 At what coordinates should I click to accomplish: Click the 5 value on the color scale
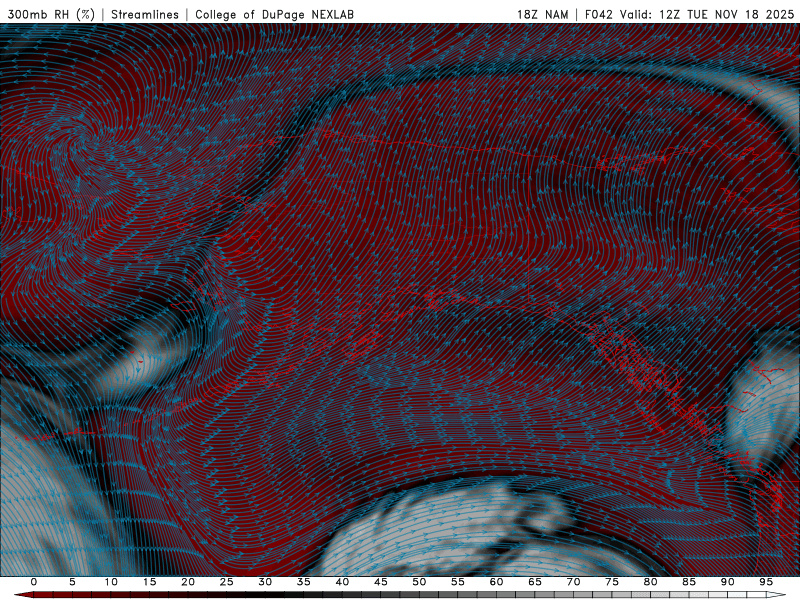point(72,582)
